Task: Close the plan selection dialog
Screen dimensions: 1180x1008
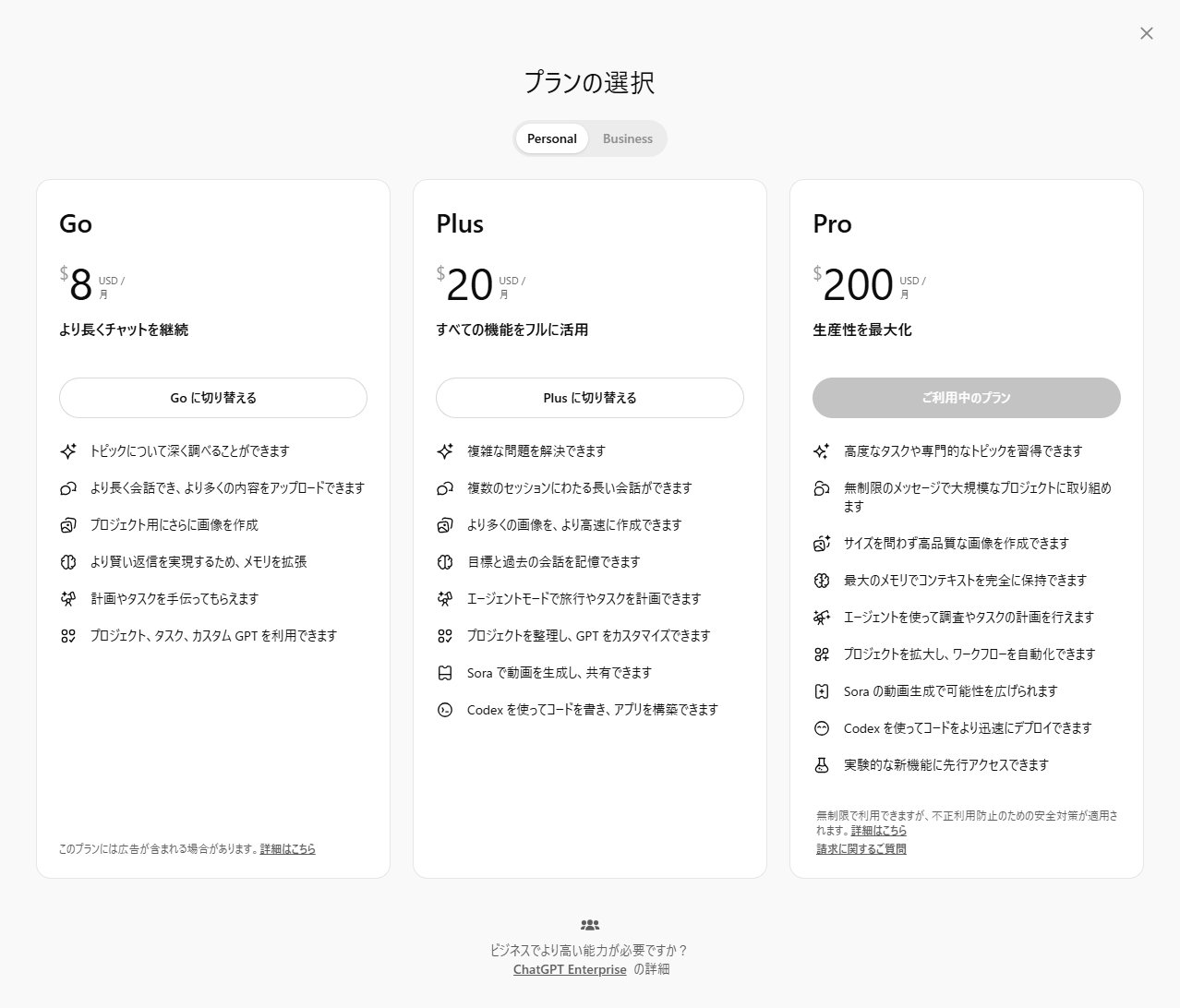Action: [x=1146, y=33]
